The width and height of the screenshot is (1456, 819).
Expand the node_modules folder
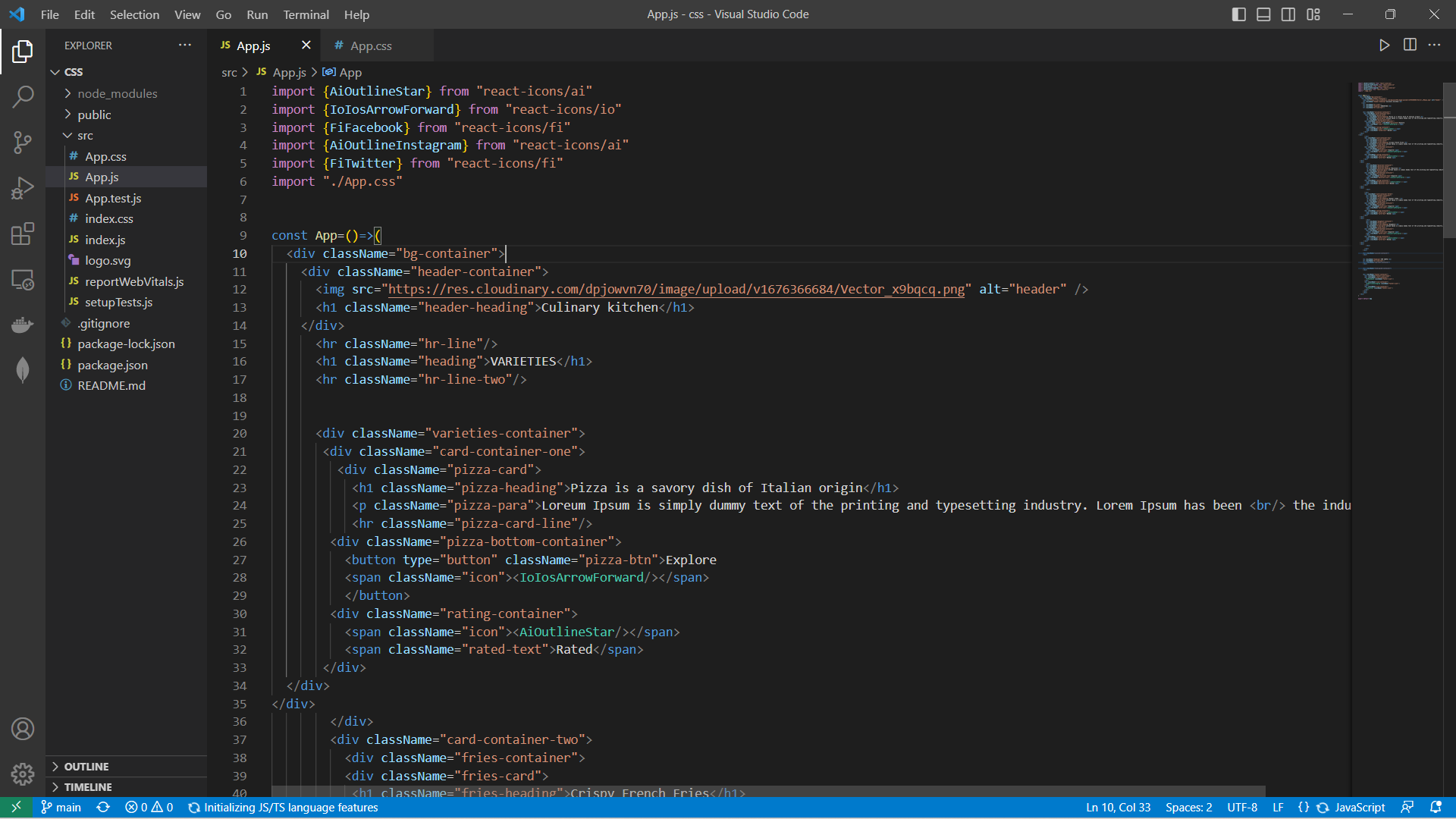[118, 93]
